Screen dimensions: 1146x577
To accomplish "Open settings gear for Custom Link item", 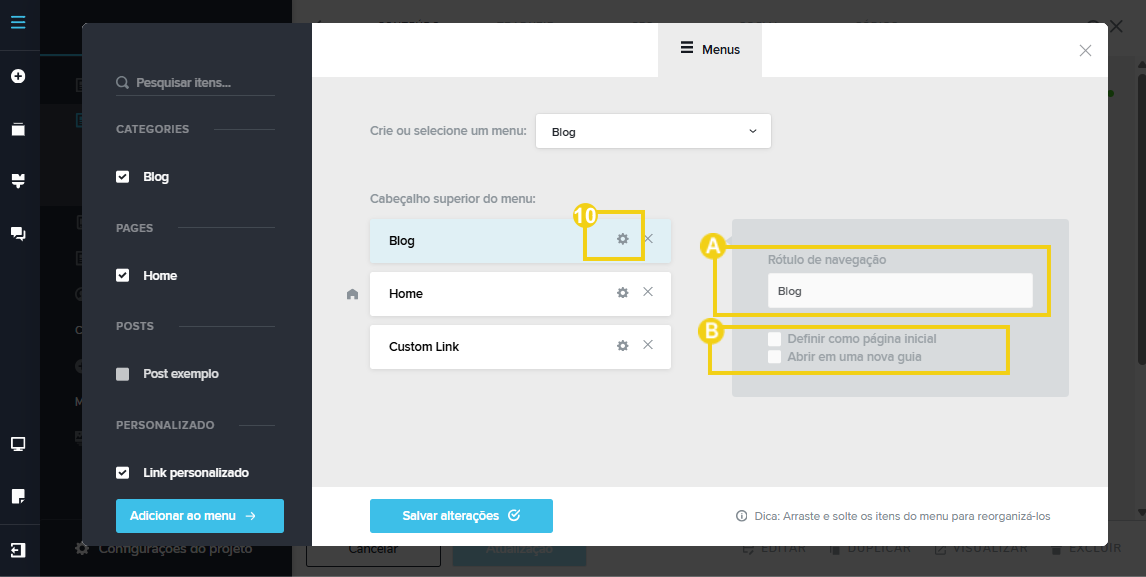I will click(x=623, y=345).
